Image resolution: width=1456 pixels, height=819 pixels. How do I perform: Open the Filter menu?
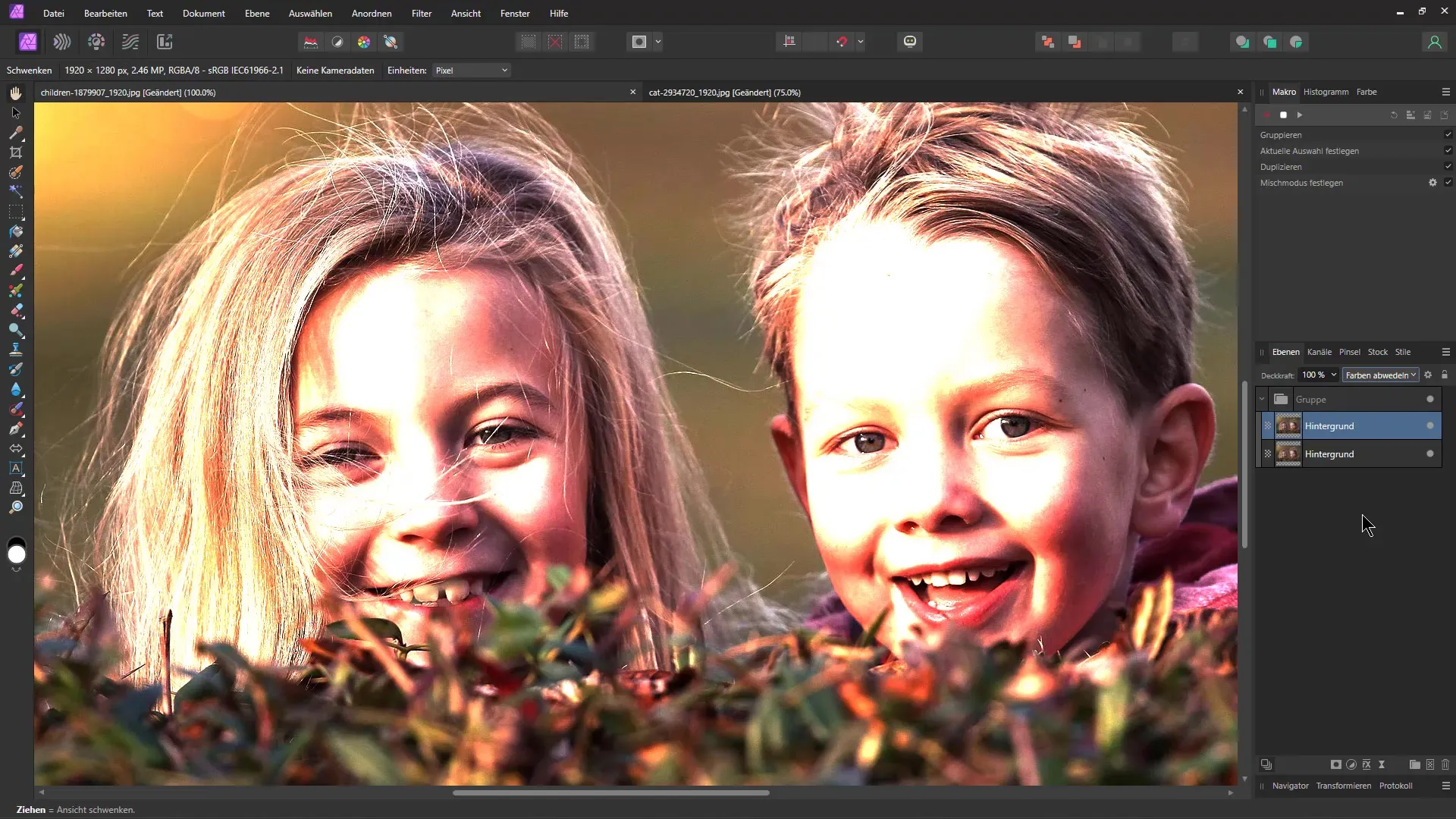[422, 14]
